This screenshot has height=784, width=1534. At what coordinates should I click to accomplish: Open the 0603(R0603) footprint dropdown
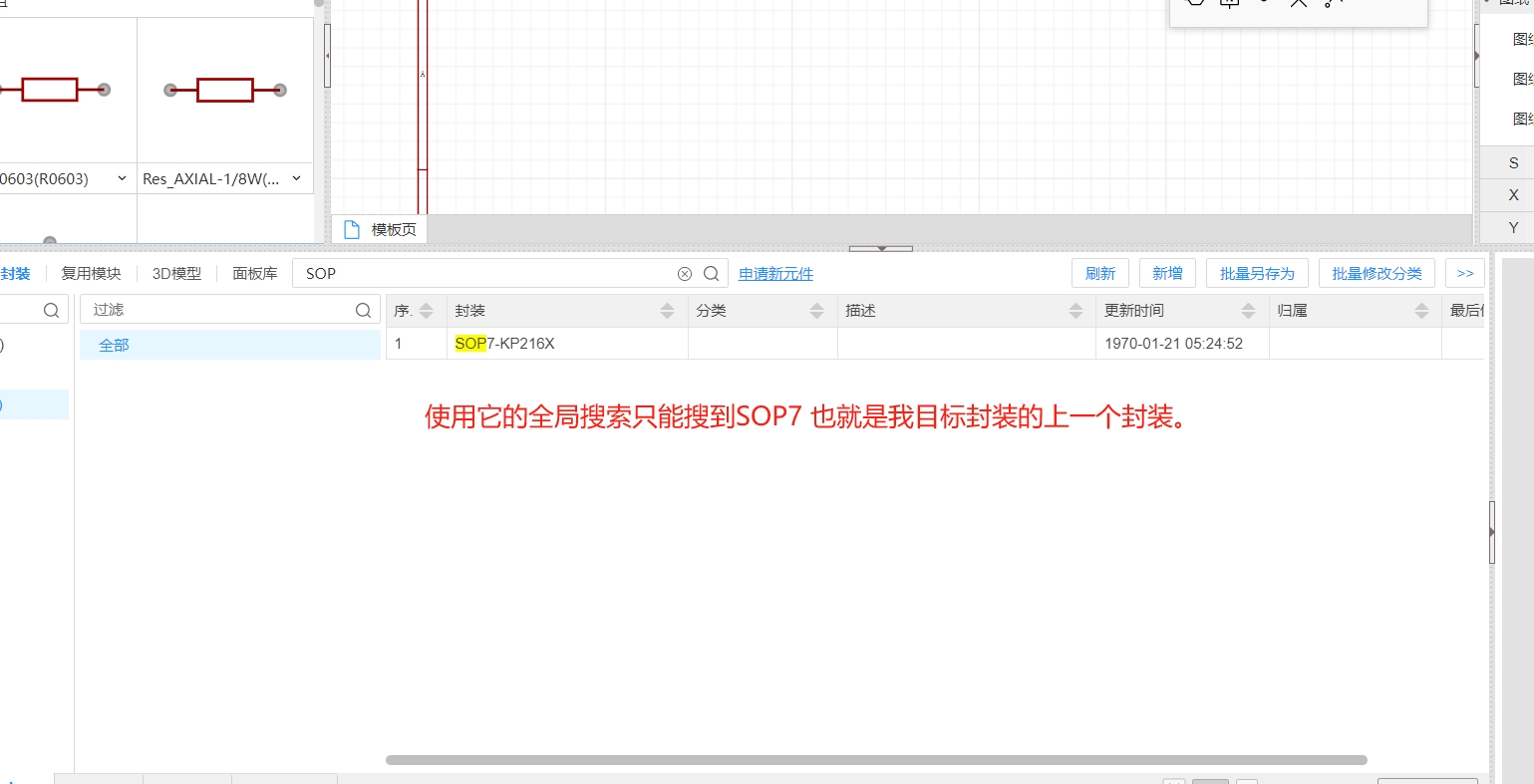(122, 178)
